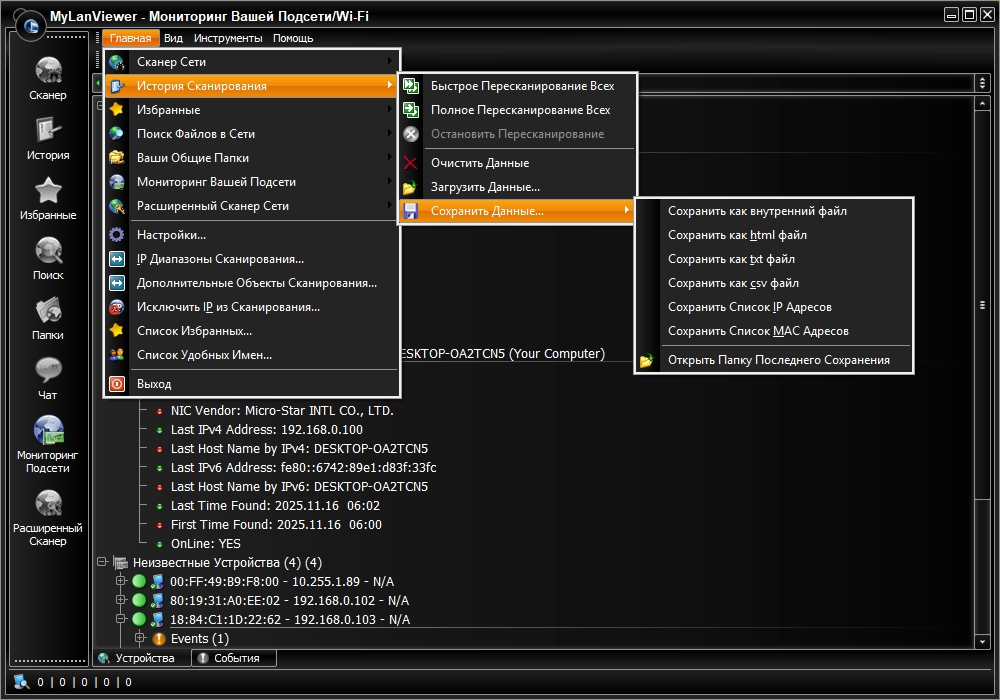Select the OnLine: YES row

205,544
